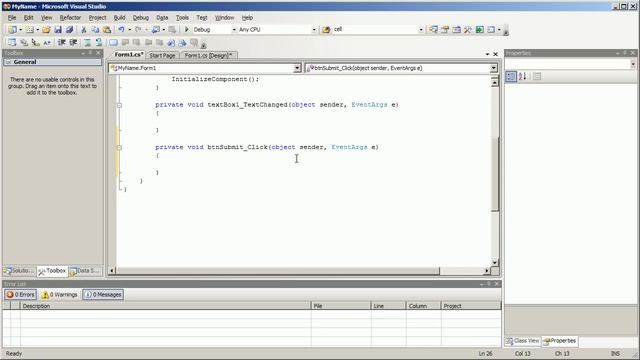Open the Toolbox wrench-and-hammer toolbar icon
The height and width of the screenshot is (360, 640).
[x=468, y=29]
